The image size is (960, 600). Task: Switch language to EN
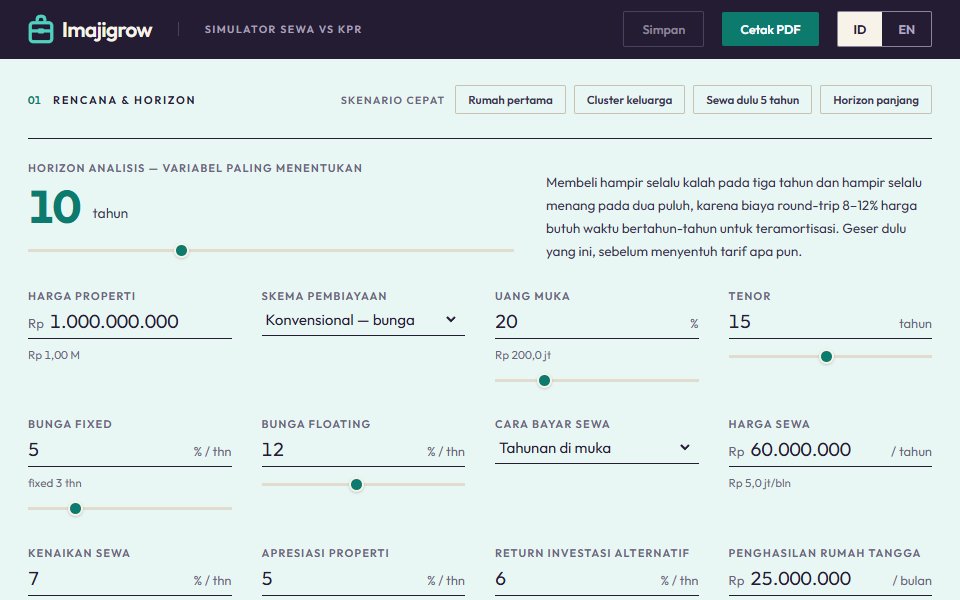click(x=907, y=29)
